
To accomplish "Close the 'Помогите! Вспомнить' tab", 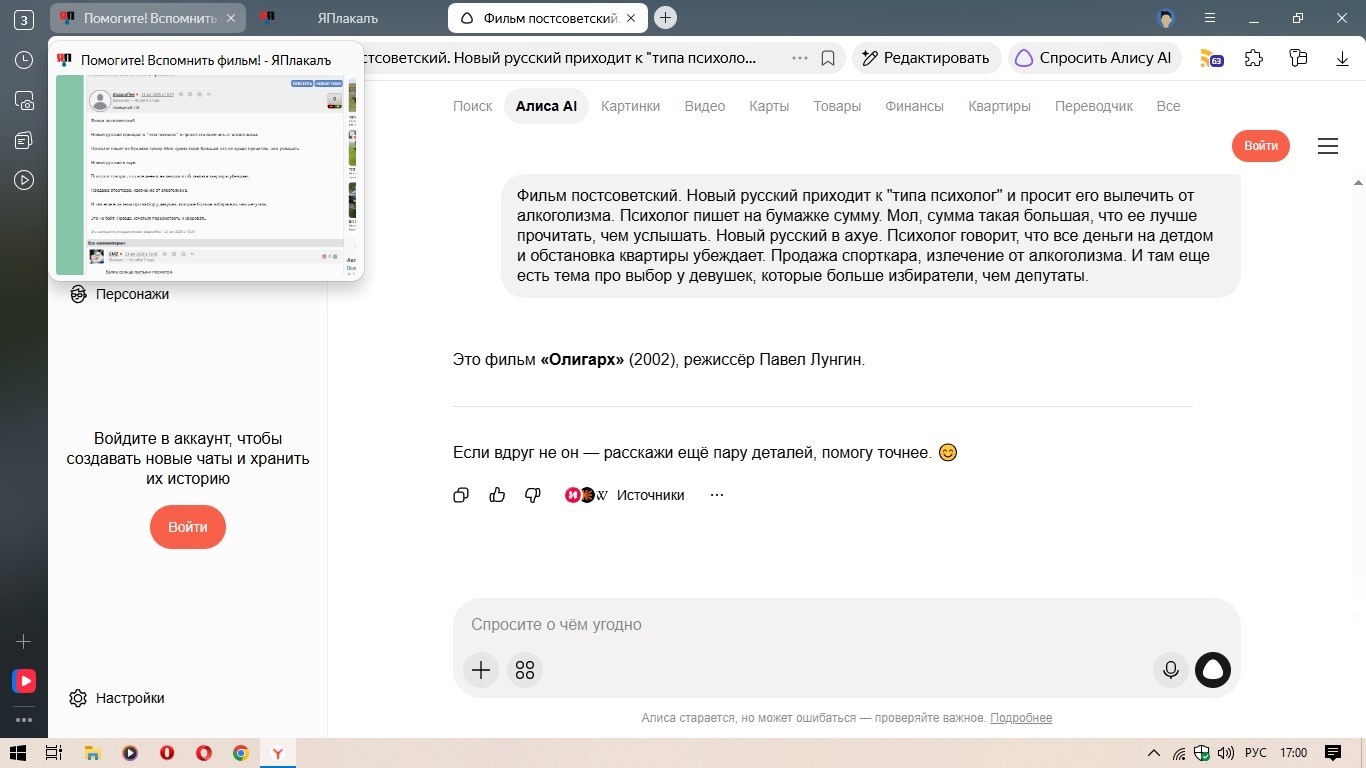I will click(231, 18).
